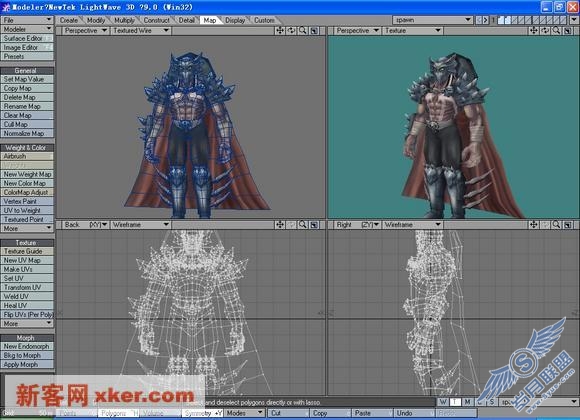Screen dimensions: 580x420
Task: Switch to the Modify tab
Action: [x=96, y=20]
